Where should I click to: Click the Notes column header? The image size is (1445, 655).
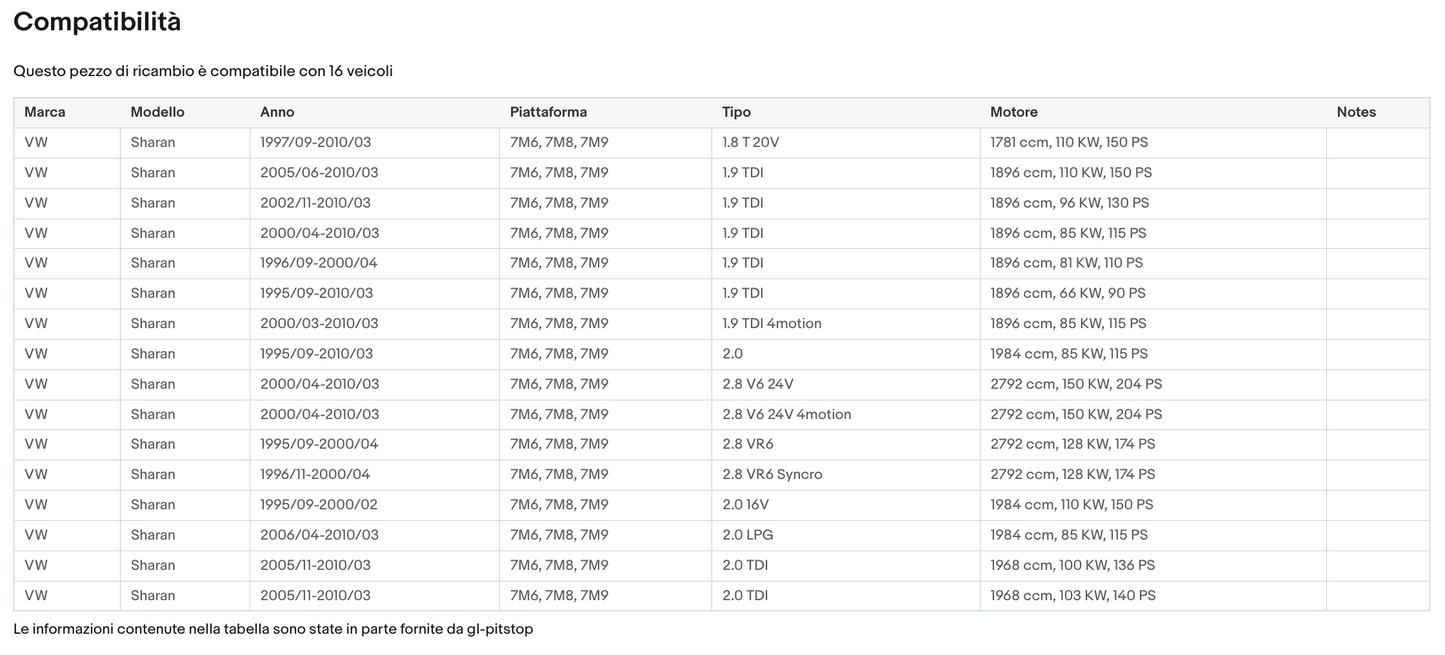click(1356, 112)
